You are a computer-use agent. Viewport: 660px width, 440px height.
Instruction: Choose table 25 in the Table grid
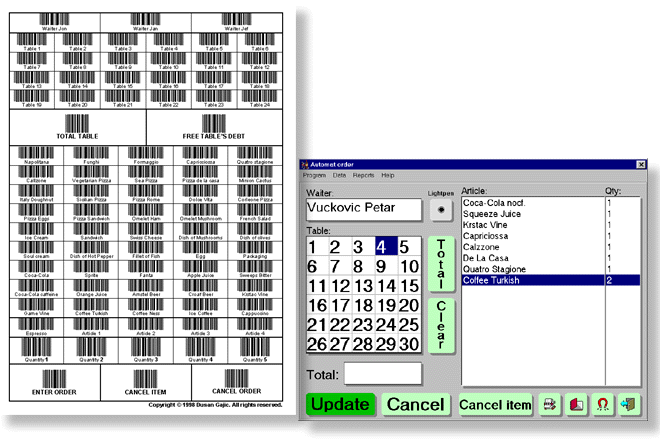tap(409, 325)
